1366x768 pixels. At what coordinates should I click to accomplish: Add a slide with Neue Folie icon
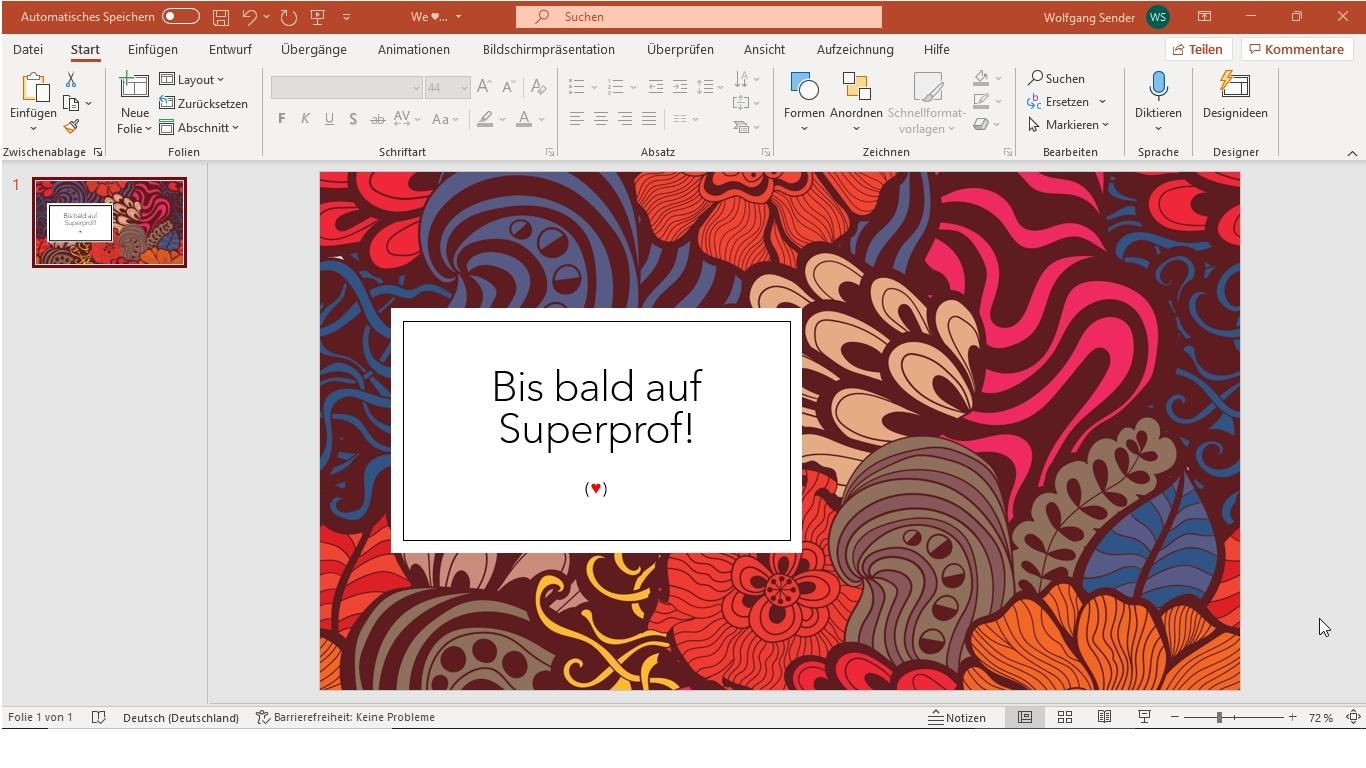134,86
